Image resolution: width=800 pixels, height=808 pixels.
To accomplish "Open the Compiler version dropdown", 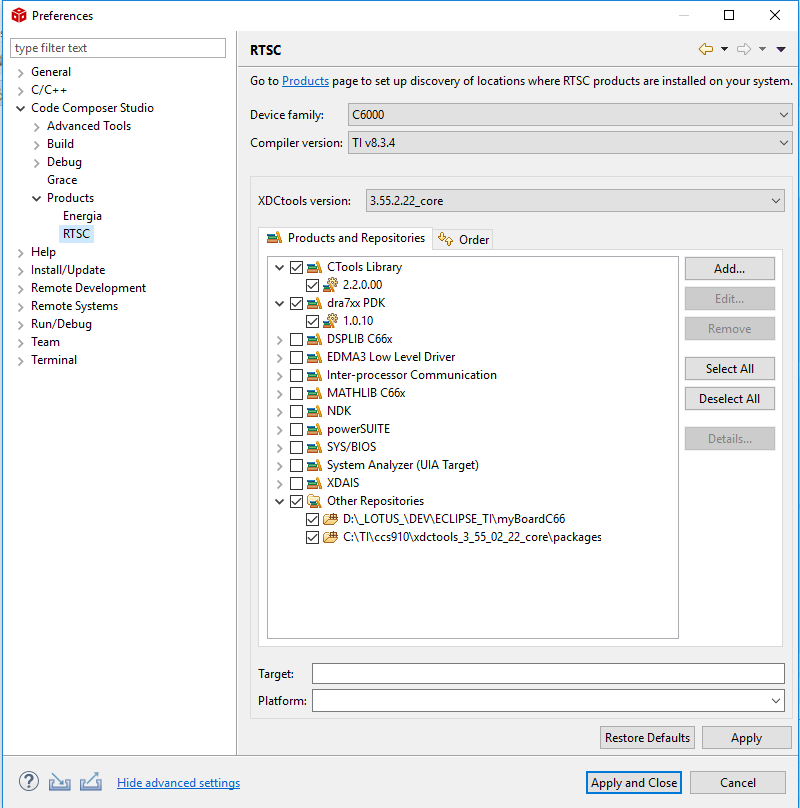I will [x=570, y=143].
